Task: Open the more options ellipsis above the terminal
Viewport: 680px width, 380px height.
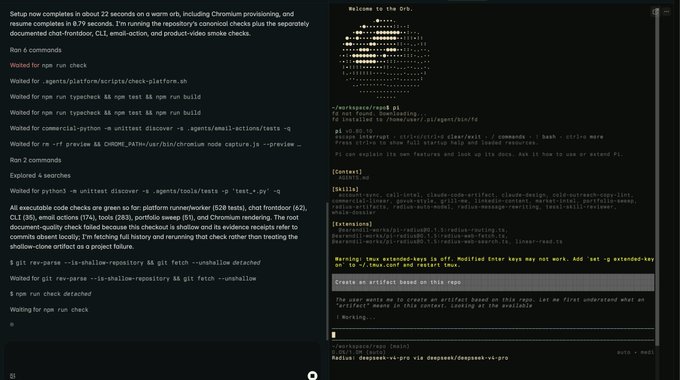Action: pyautogui.click(x=667, y=12)
